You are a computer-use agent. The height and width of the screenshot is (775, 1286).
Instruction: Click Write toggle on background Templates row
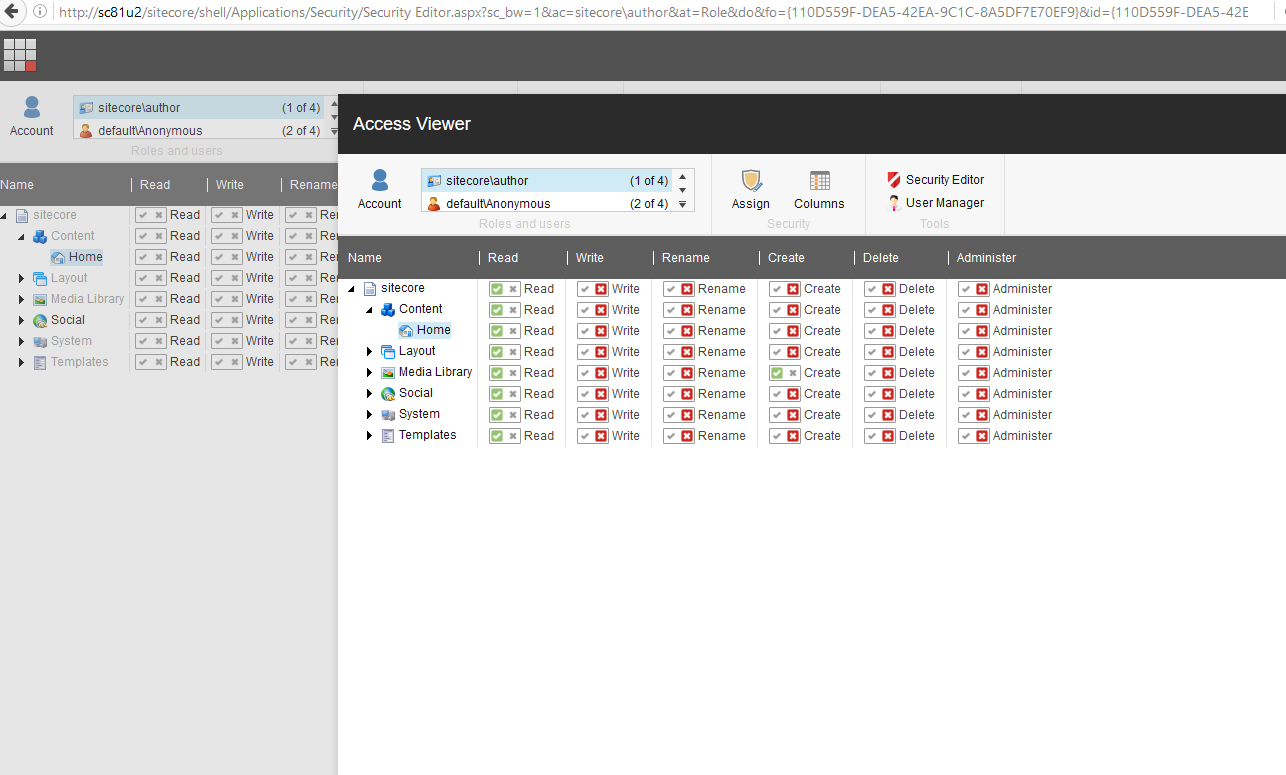tap(228, 362)
